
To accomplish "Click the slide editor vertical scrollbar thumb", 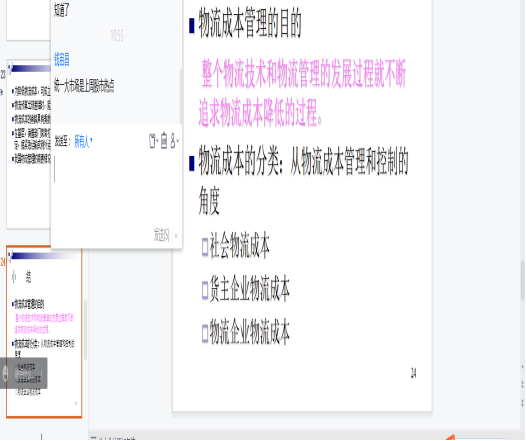I will tap(523, 280).
